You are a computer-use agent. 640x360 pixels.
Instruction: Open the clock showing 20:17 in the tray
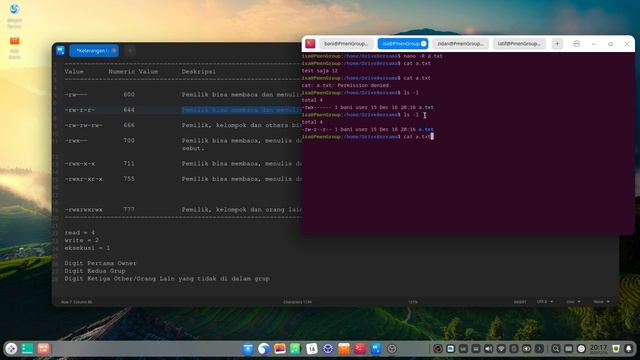pyautogui.click(x=598, y=349)
